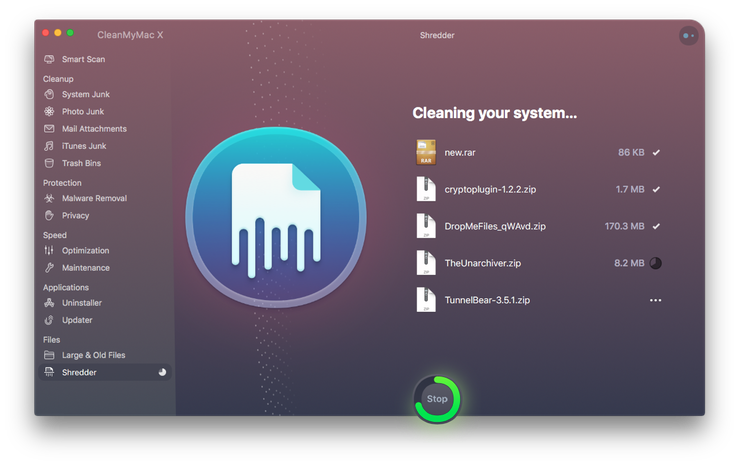The image size is (740, 465).
Task: Stop the shredding process
Action: pos(437,399)
